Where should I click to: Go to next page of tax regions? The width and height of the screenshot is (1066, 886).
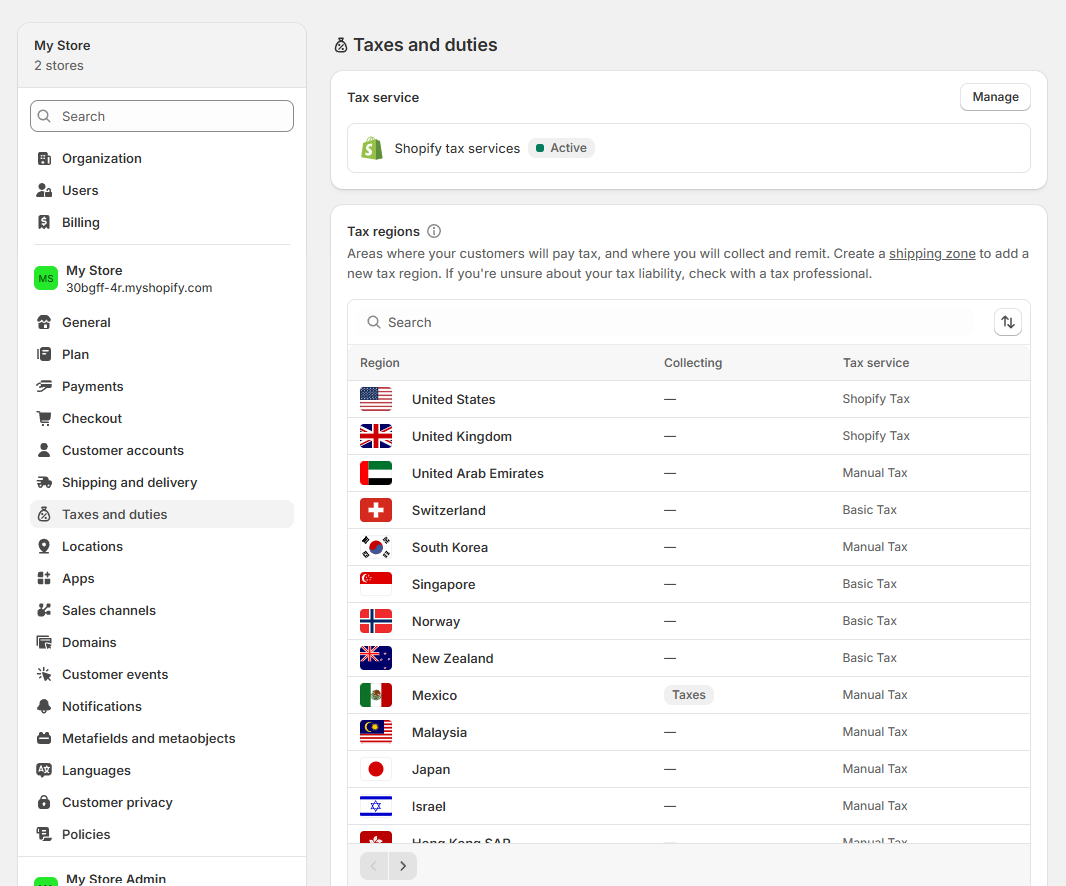click(x=403, y=866)
